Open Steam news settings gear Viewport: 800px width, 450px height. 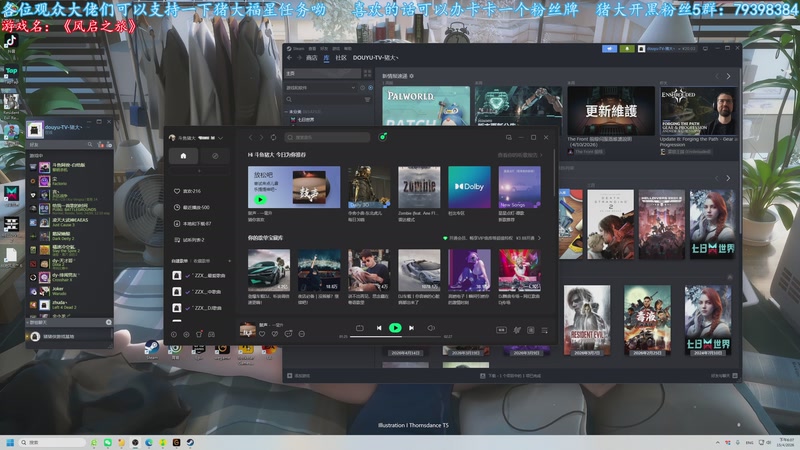(412, 76)
